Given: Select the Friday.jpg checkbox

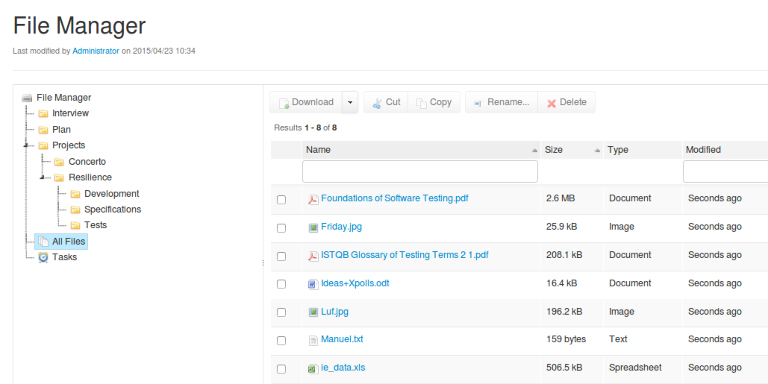Looking at the screenshot, I should click(x=282, y=228).
